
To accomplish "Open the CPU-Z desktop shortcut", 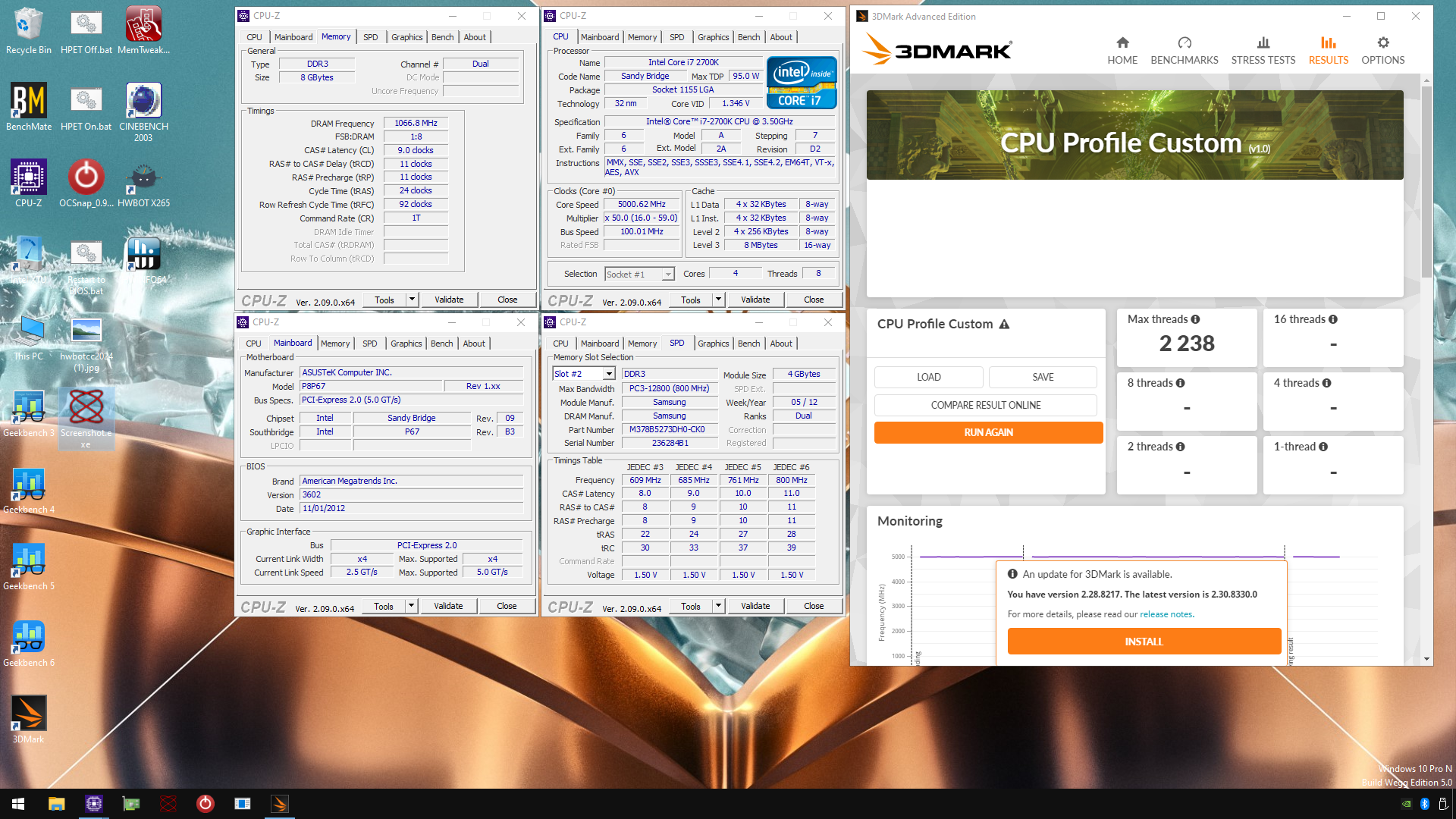I will 29,184.
